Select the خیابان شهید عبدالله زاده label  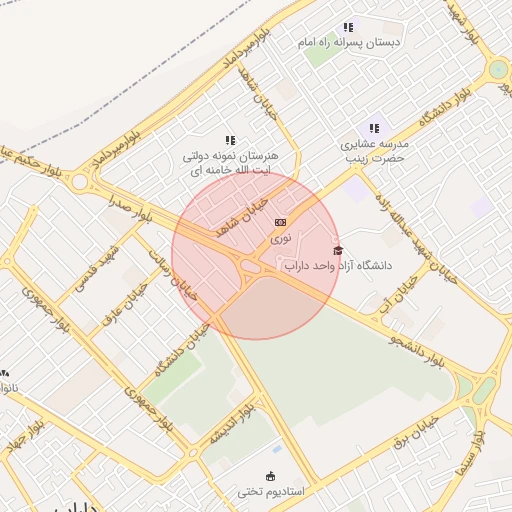[416, 239]
